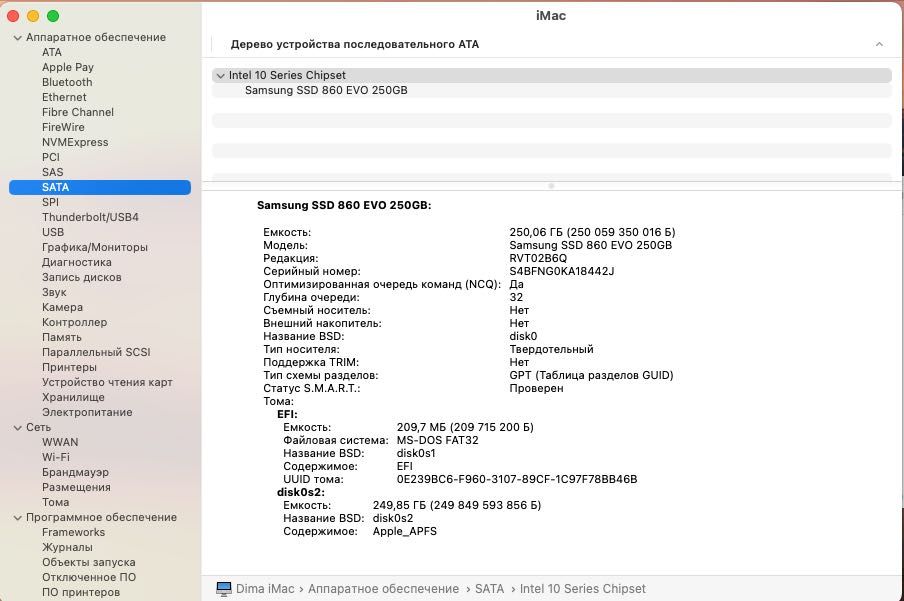The width and height of the screenshot is (904, 601).
Task: Select PCI in the sidebar
Action: [x=51, y=157]
